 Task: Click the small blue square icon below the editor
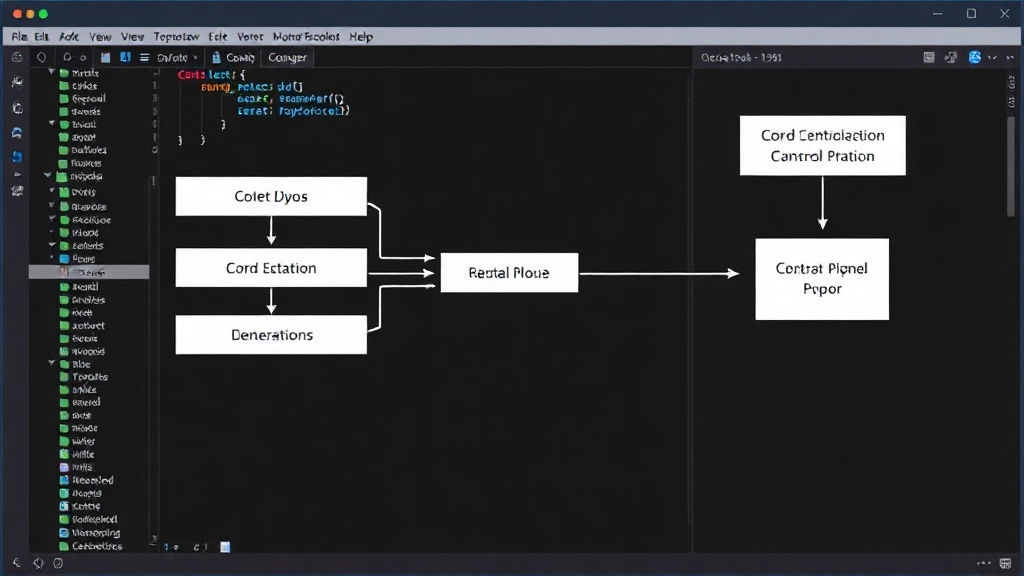point(225,547)
